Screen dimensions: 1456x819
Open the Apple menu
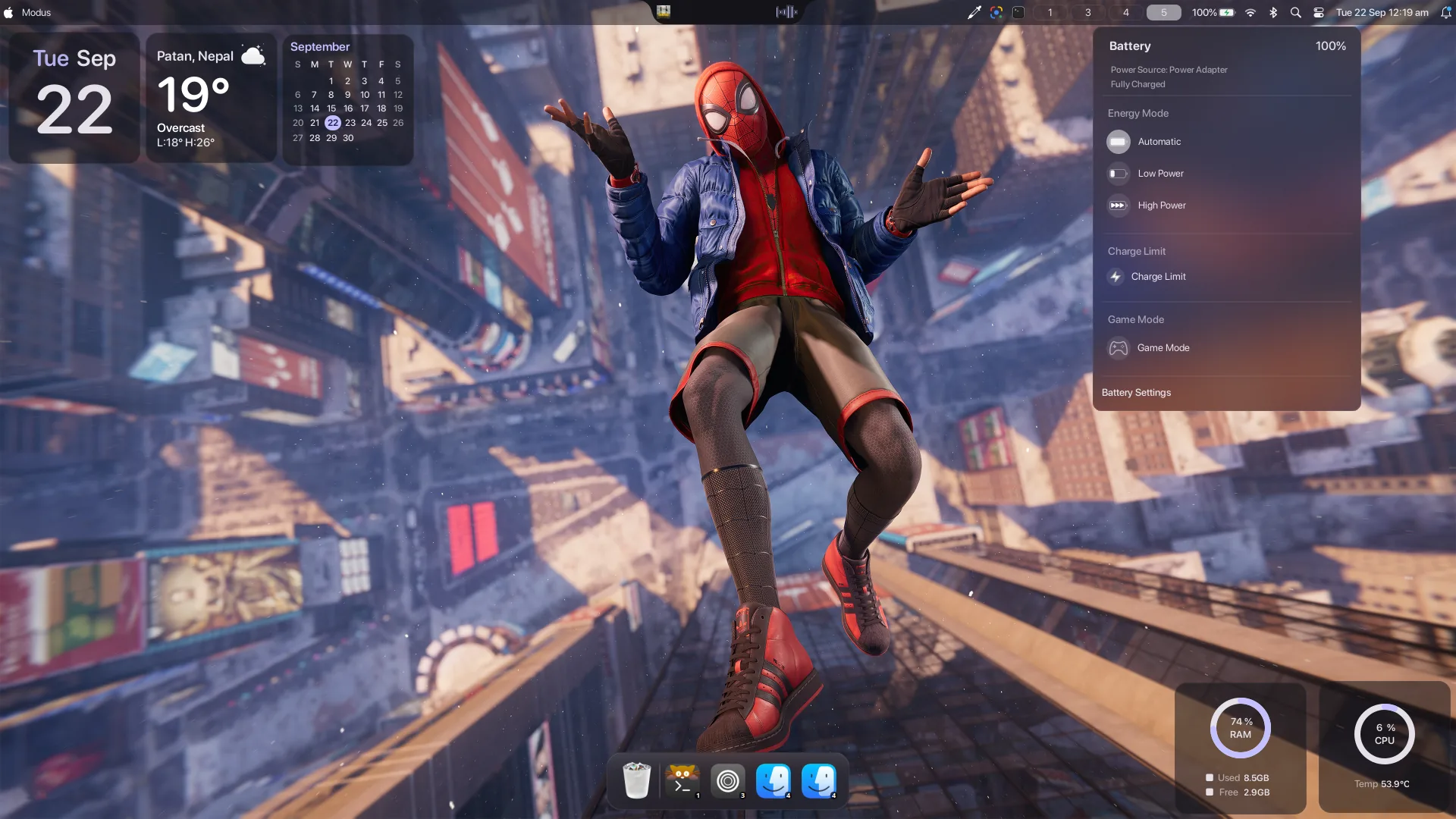pos(8,12)
